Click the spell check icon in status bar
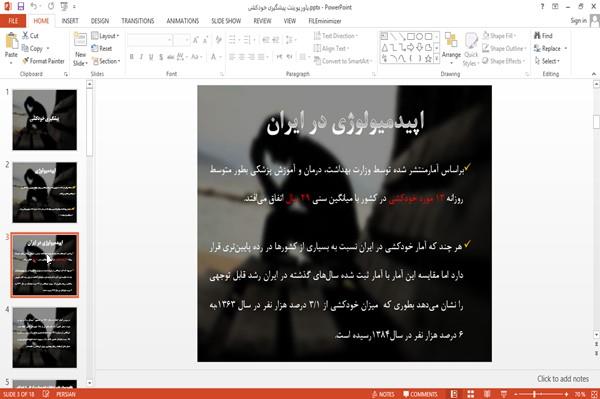The height and width of the screenshot is (399, 600). (46, 394)
